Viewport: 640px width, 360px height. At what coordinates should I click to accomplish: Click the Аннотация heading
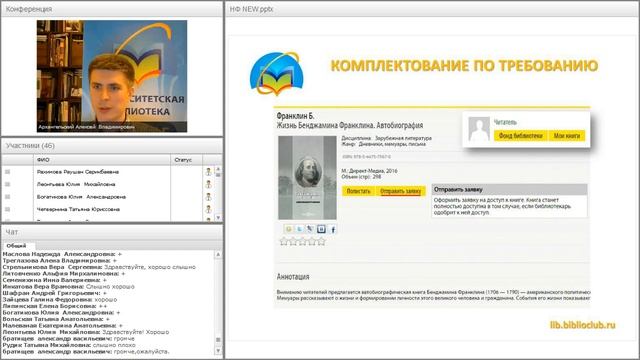pyautogui.click(x=293, y=277)
